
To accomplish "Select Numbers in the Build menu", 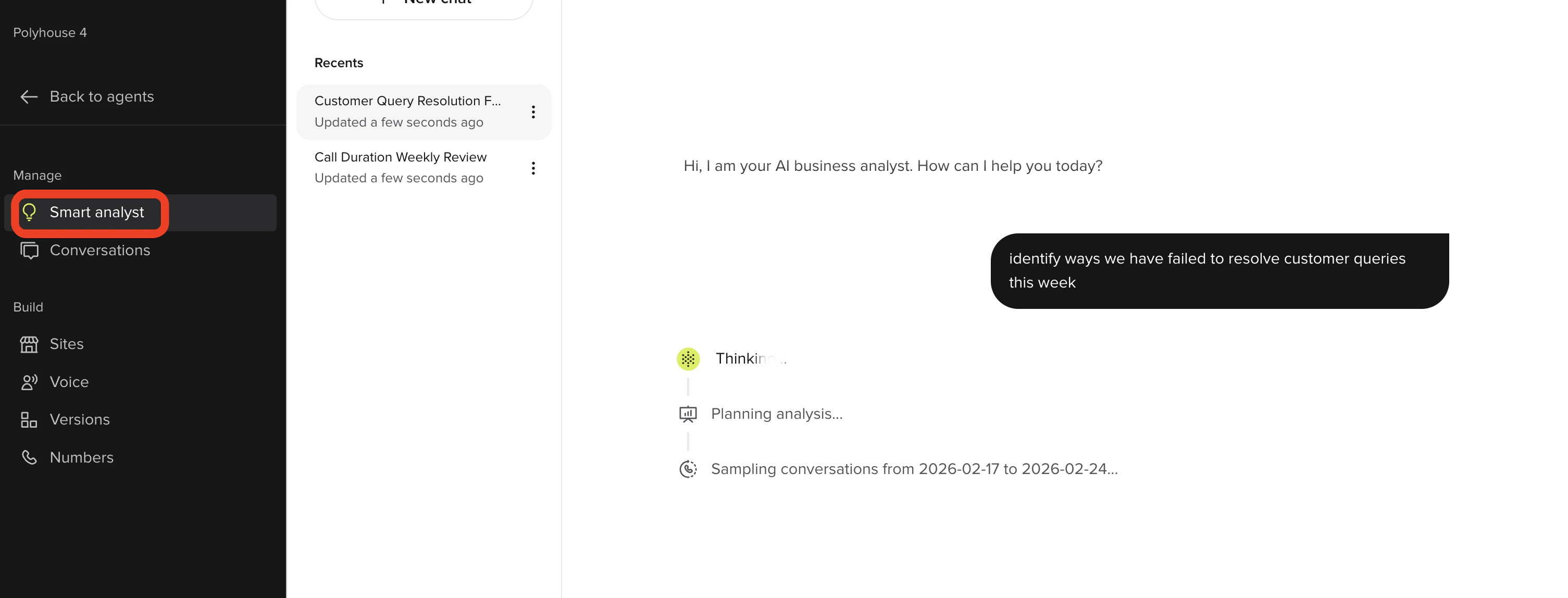I will [x=82, y=457].
